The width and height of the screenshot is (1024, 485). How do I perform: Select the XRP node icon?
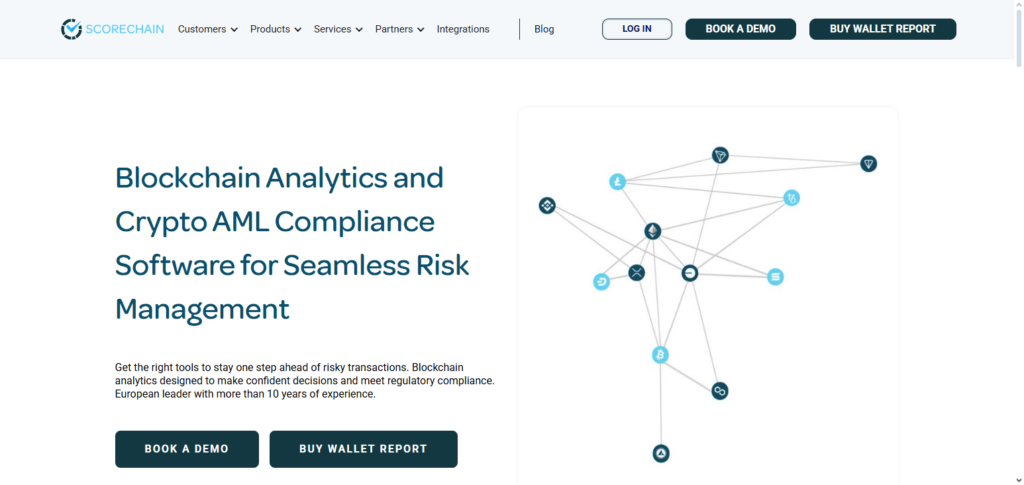pos(637,272)
